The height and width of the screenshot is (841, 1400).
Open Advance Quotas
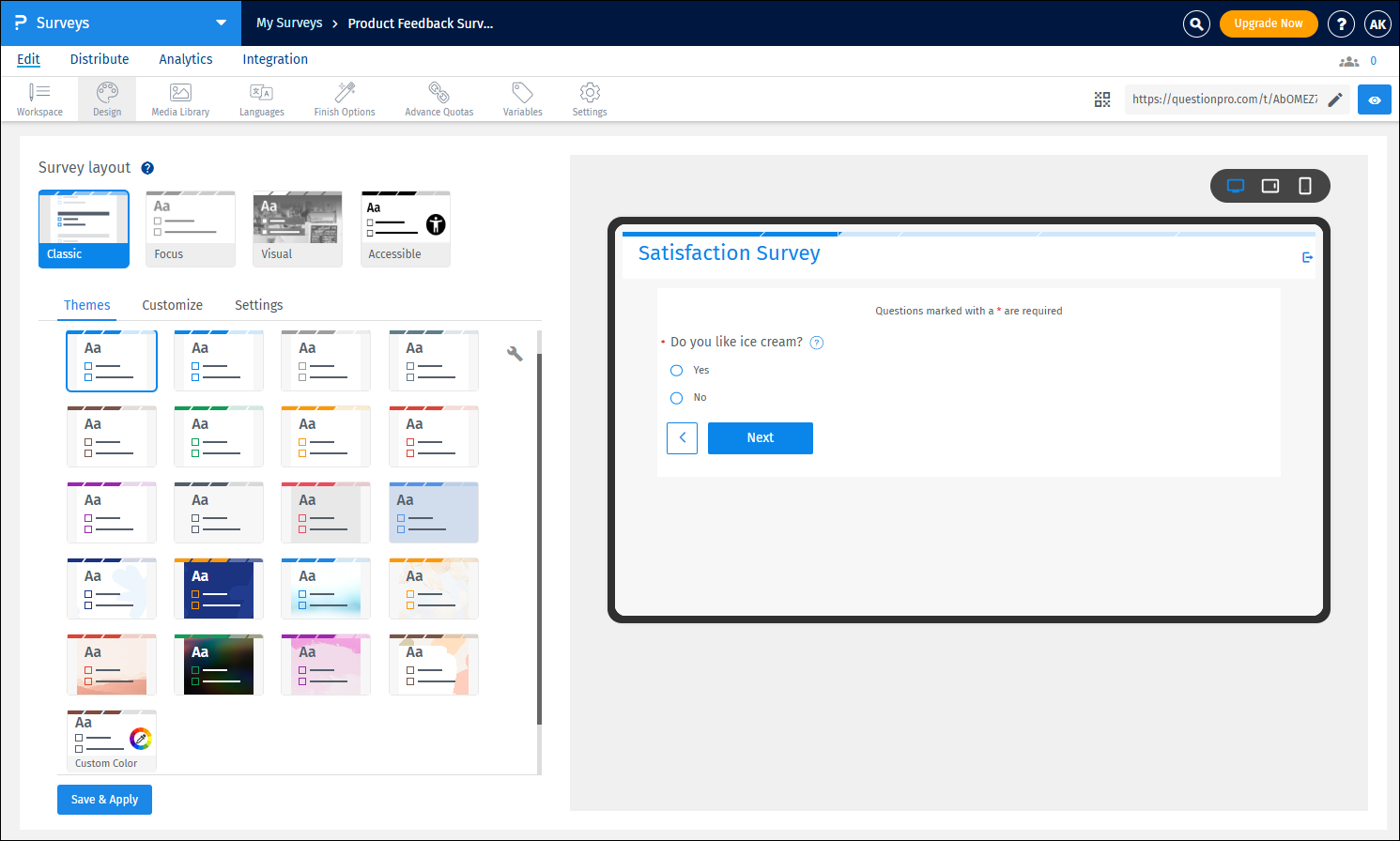coord(438,99)
